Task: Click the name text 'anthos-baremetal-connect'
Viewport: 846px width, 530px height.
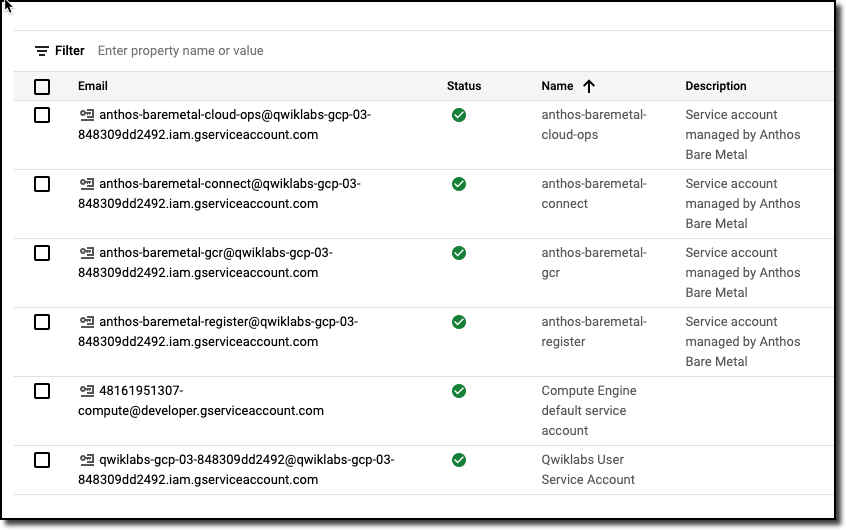Action: coord(594,194)
